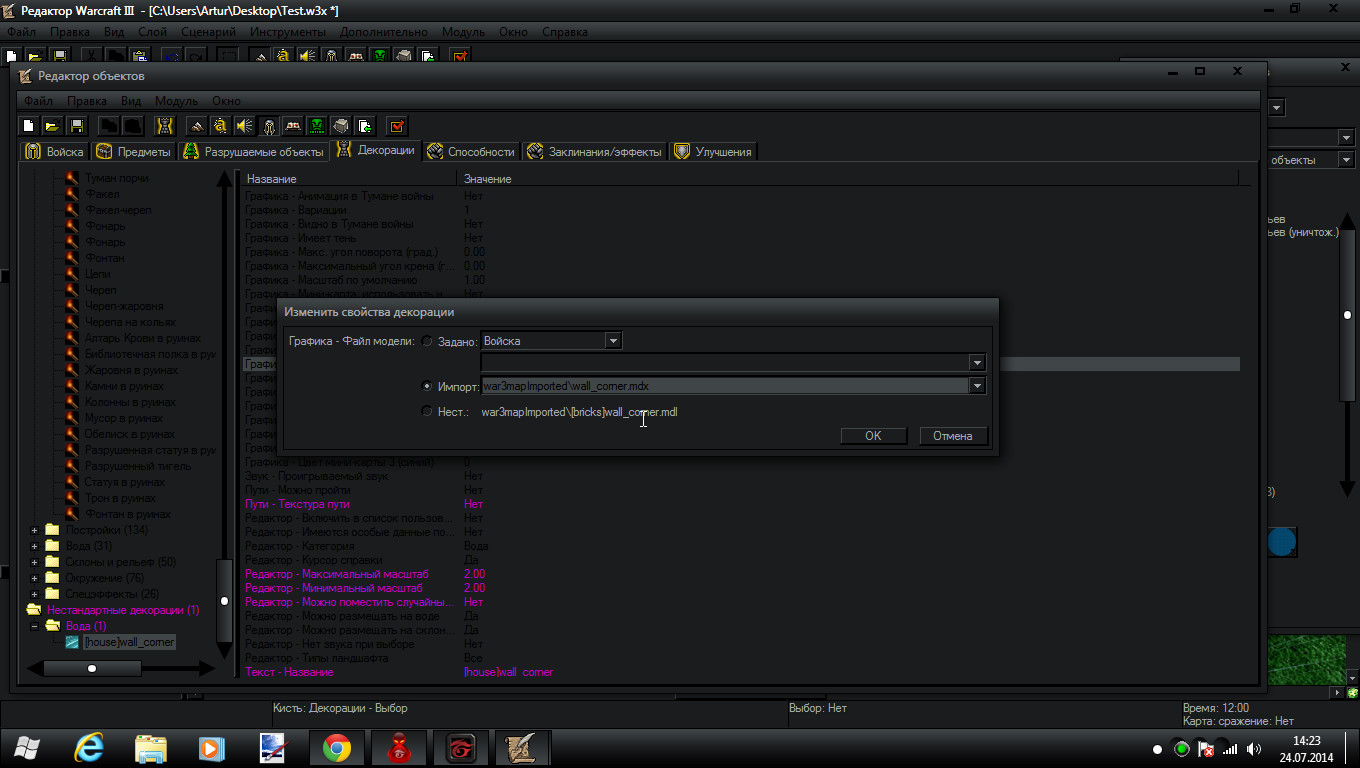Open Internet Explorer from the taskbar

pos(90,748)
